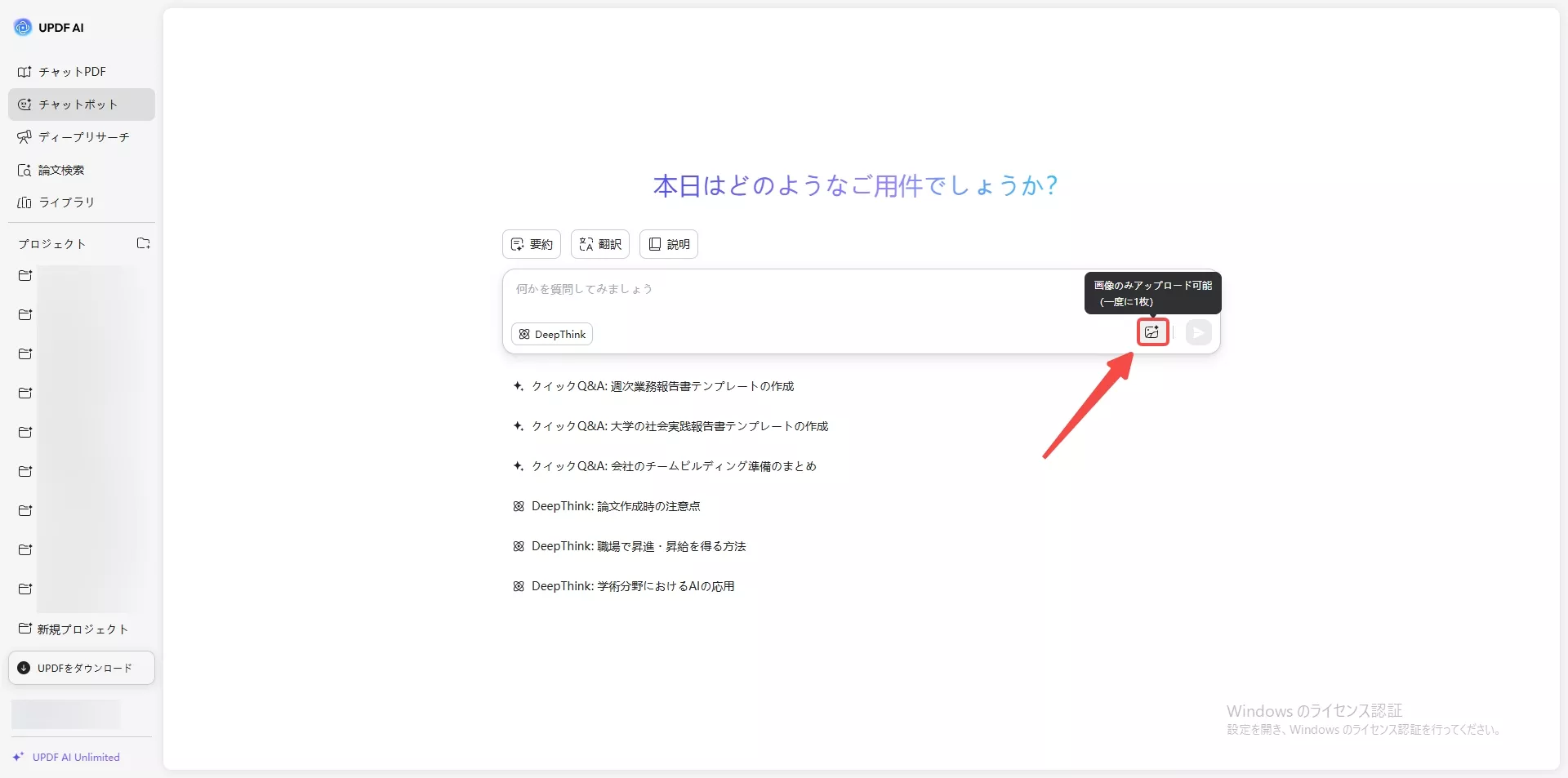Click the 説明 quick action button
Screen dimensions: 1568x778
(x=669, y=244)
